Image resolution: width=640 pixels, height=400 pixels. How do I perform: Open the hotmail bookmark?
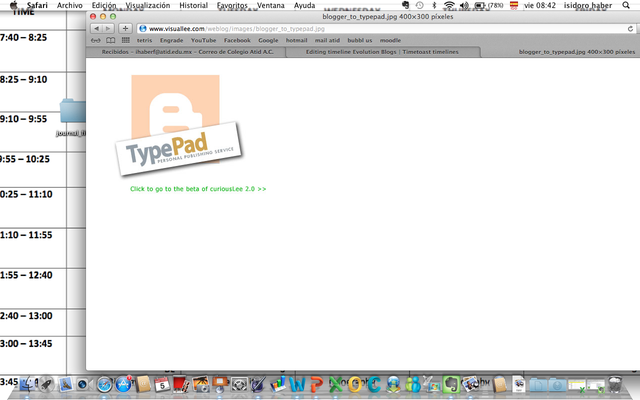[x=296, y=40]
